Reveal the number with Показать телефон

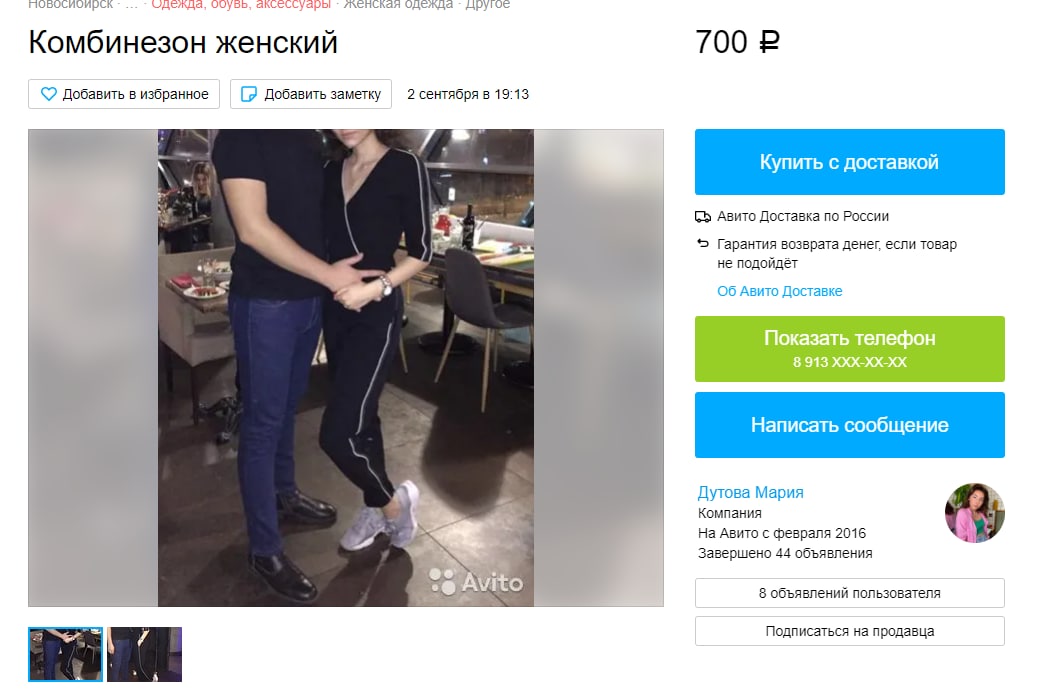(850, 349)
